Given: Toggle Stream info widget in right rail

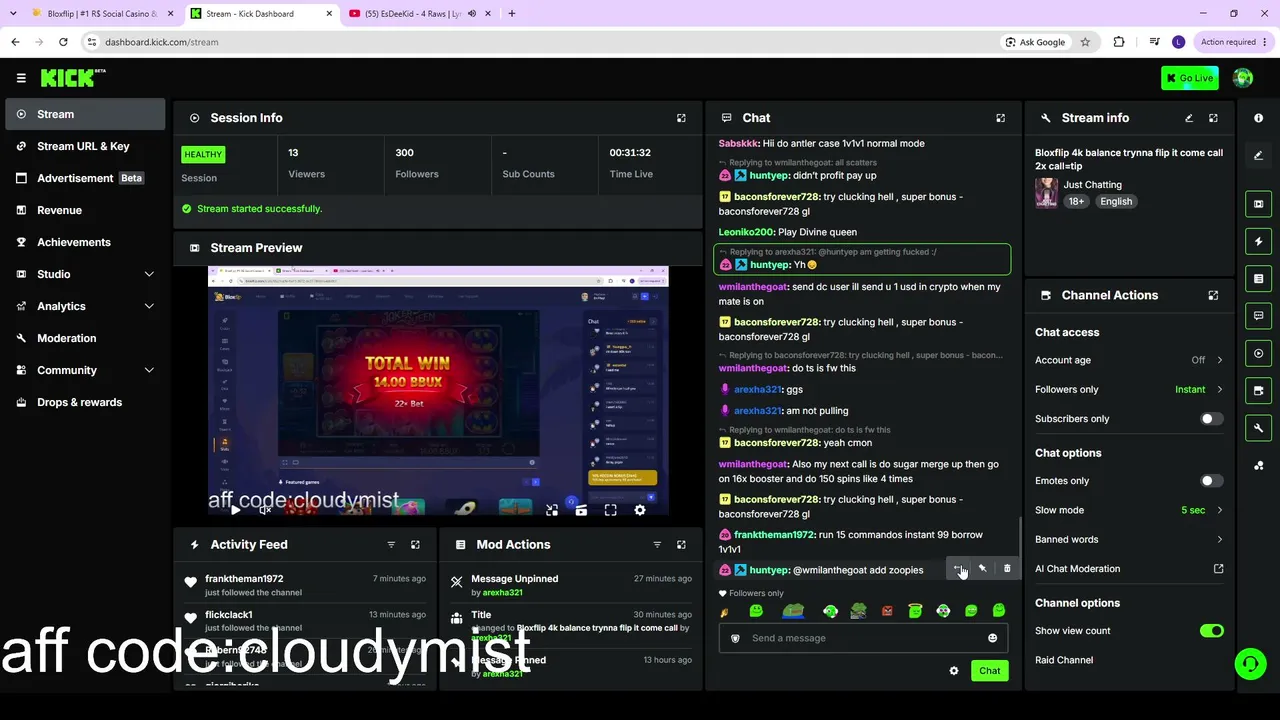Looking at the screenshot, I should 1258,428.
